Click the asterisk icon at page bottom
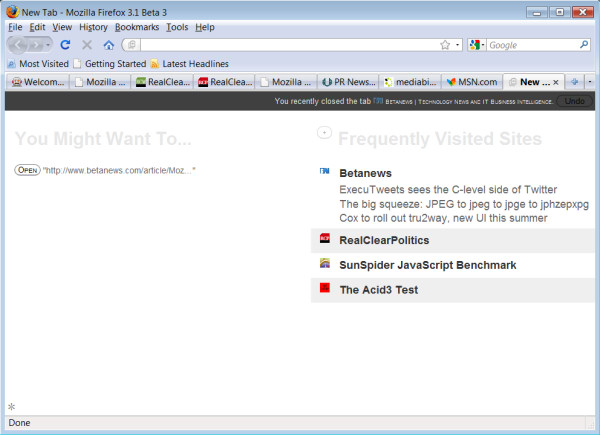 [11, 407]
